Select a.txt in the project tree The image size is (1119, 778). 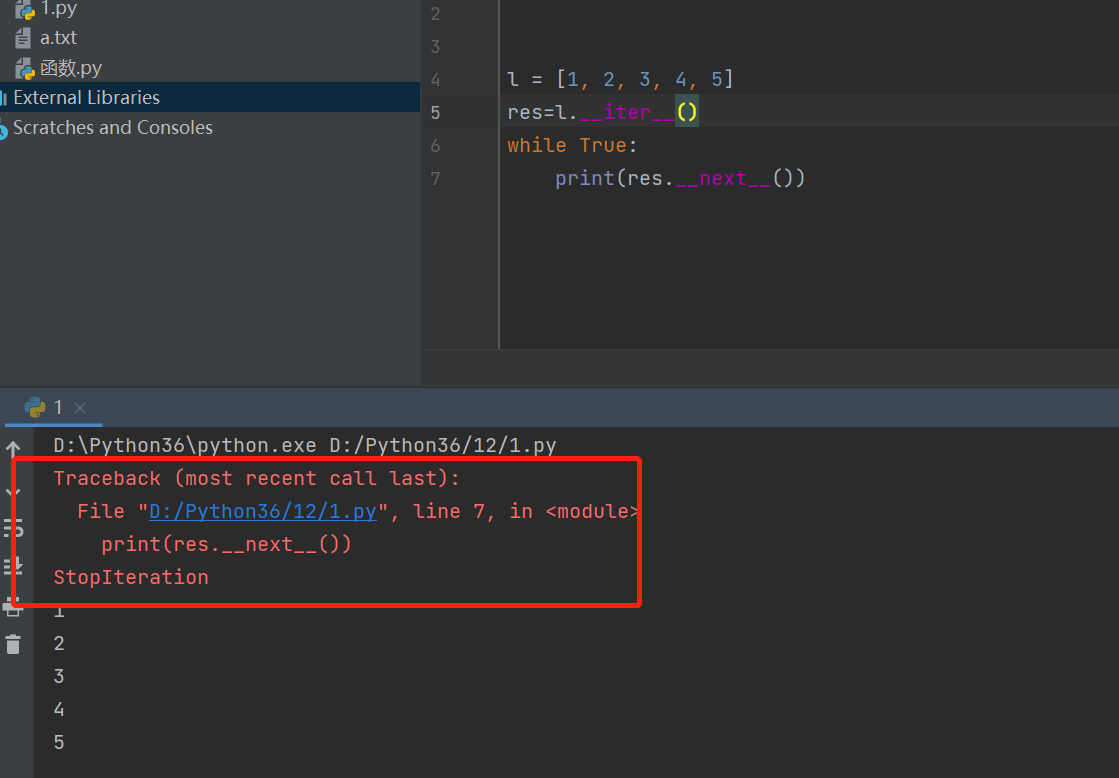[59, 38]
